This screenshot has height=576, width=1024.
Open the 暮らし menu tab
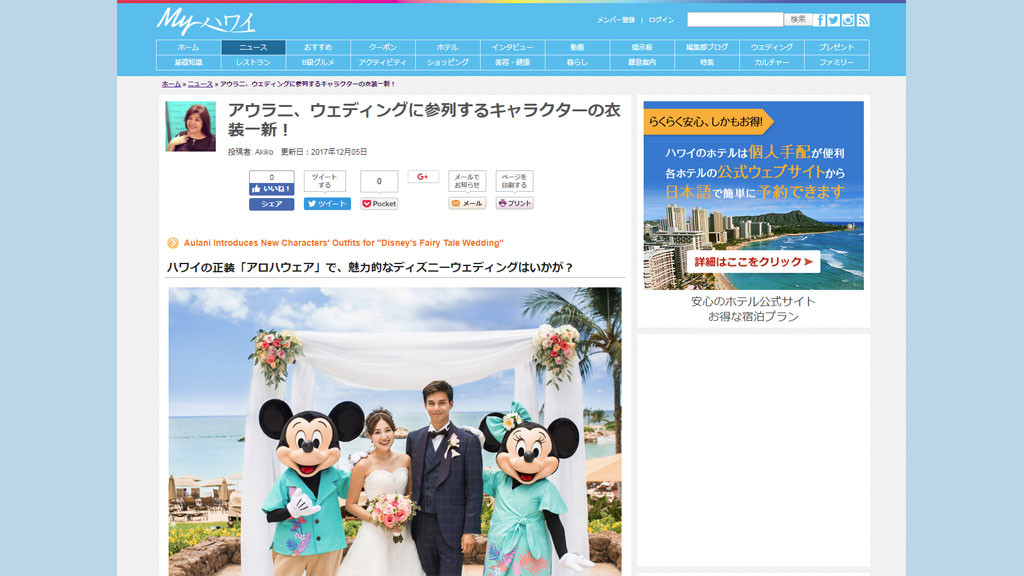coord(577,63)
